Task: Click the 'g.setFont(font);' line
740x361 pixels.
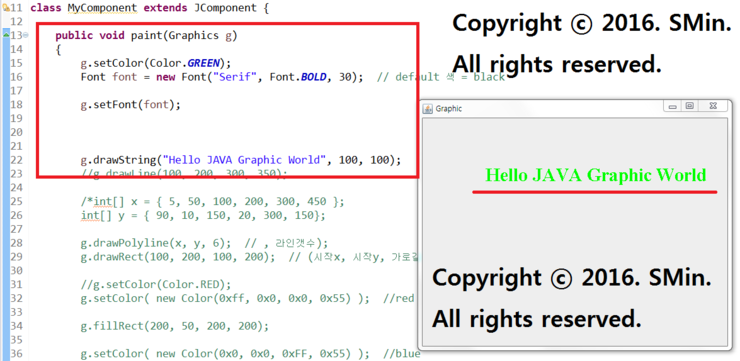Action: pyautogui.click(x=131, y=105)
